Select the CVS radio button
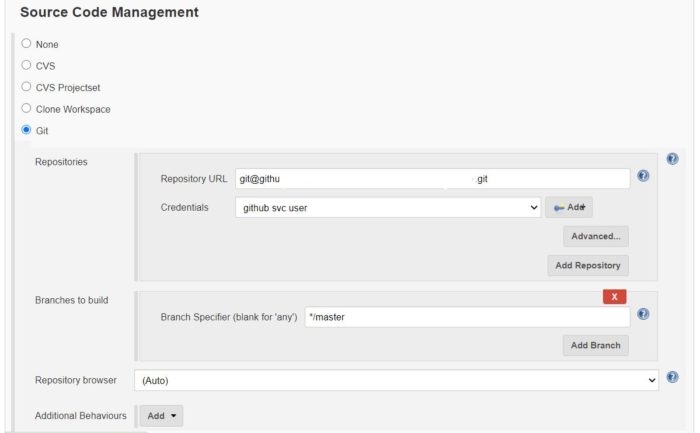The width and height of the screenshot is (700, 433). tap(26, 65)
